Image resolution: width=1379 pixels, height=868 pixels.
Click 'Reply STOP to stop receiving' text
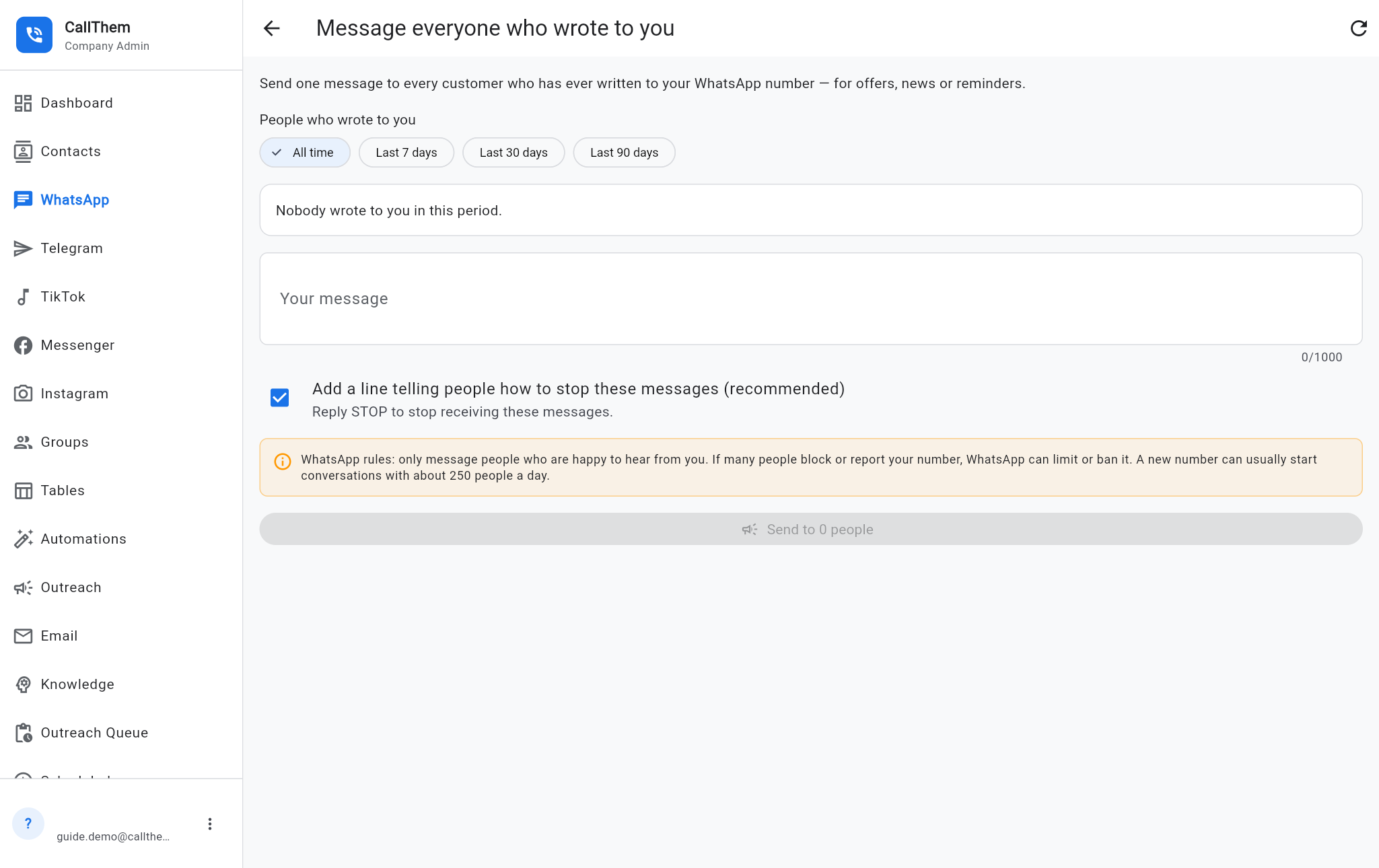462,412
